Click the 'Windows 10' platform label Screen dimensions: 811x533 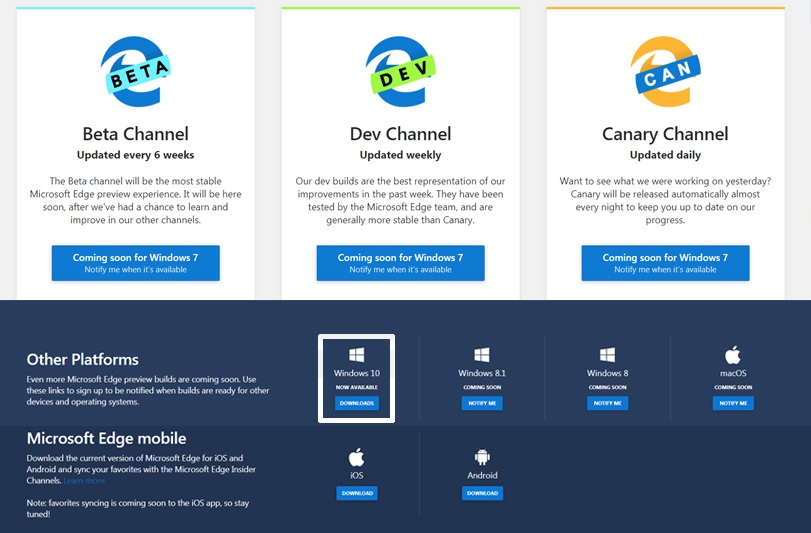coord(357,373)
